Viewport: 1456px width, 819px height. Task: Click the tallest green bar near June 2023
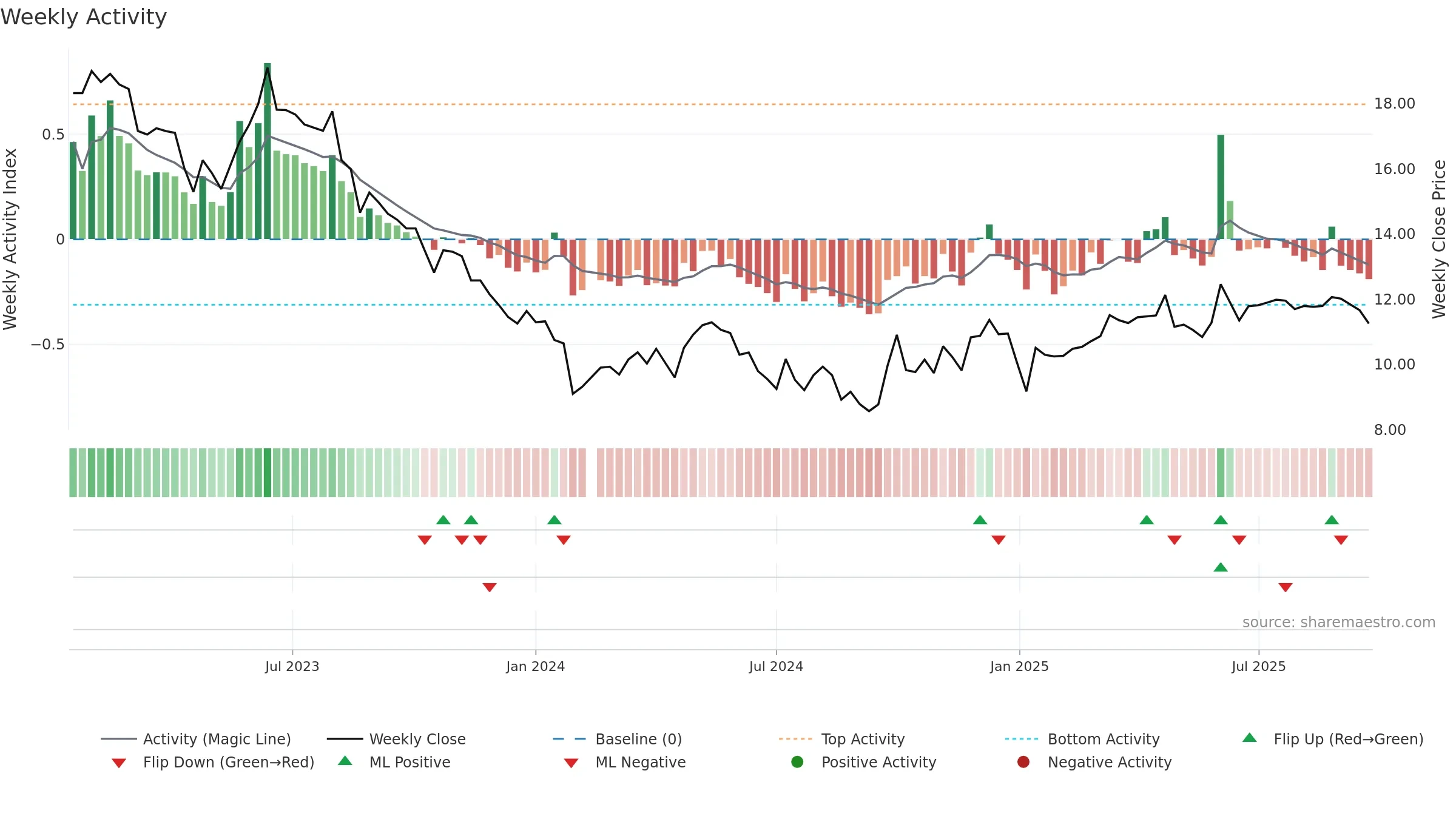pos(268,151)
